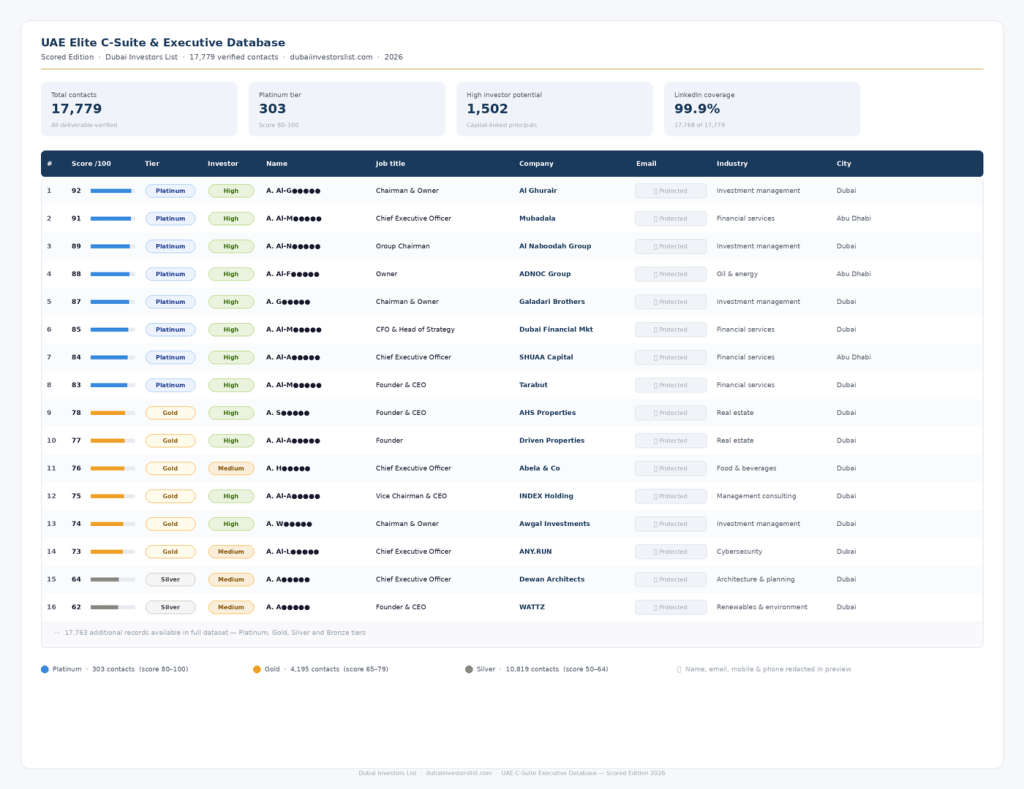Click the Name column header
This screenshot has height=789, width=1024.
tap(277, 164)
